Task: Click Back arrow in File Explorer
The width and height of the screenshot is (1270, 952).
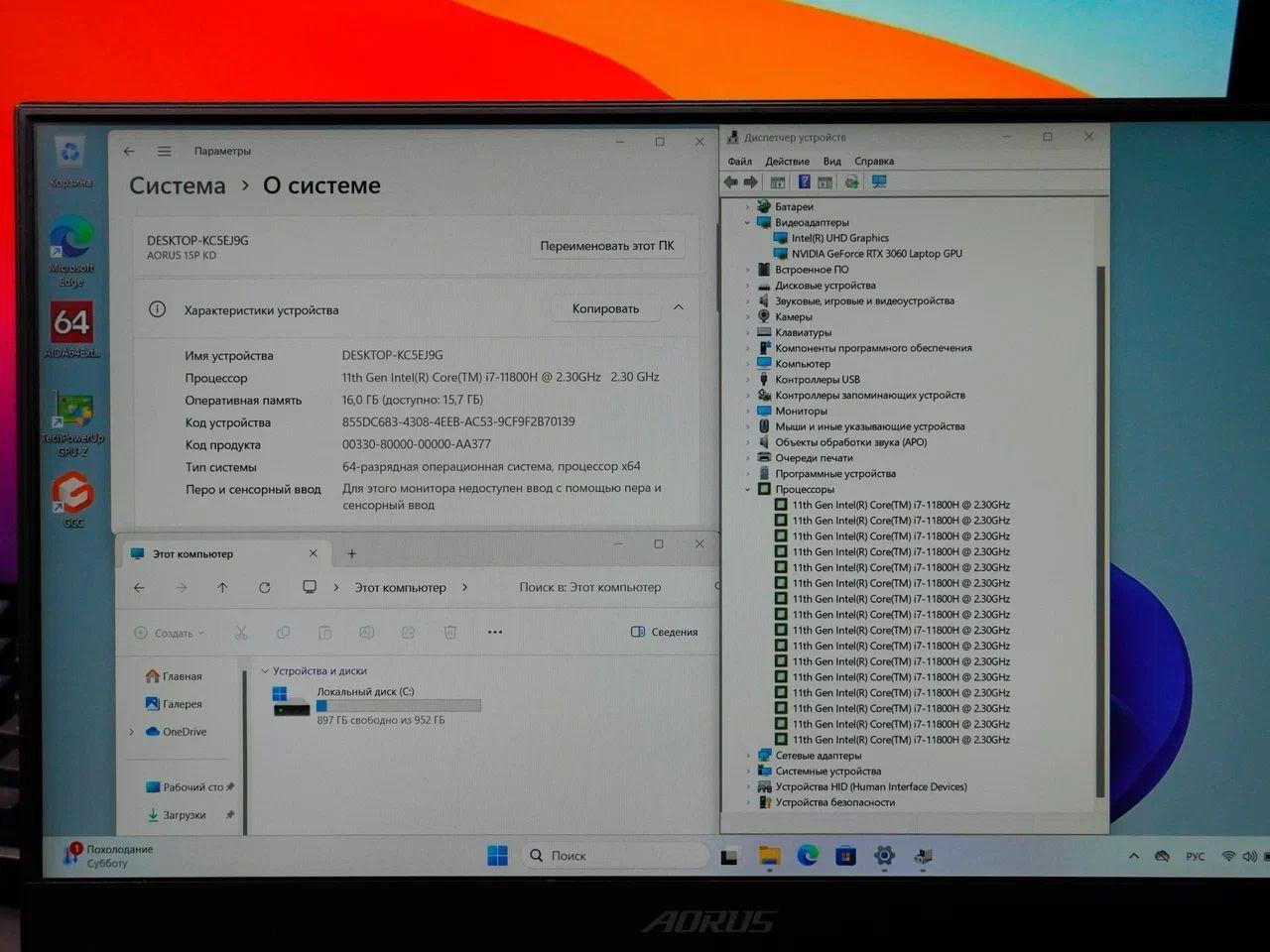Action: (139, 587)
